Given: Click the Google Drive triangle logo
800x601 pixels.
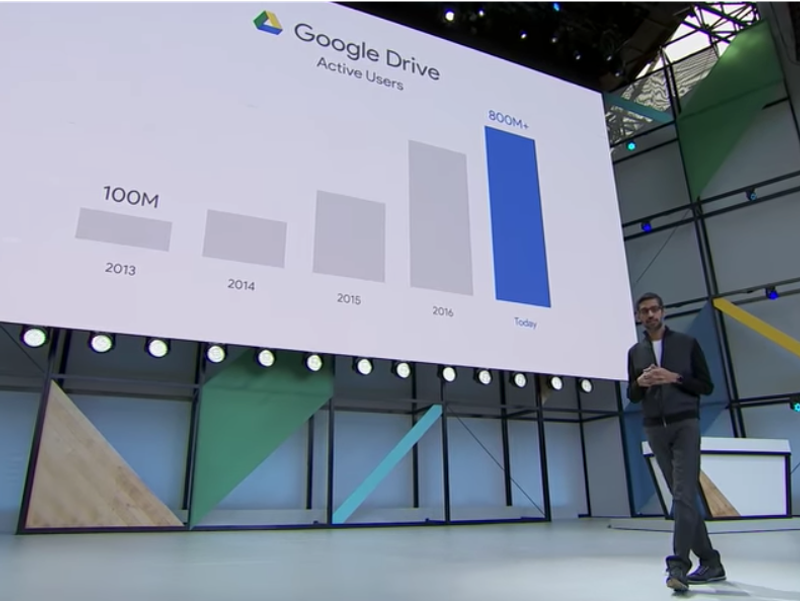Looking at the screenshot, I should pos(268,22).
